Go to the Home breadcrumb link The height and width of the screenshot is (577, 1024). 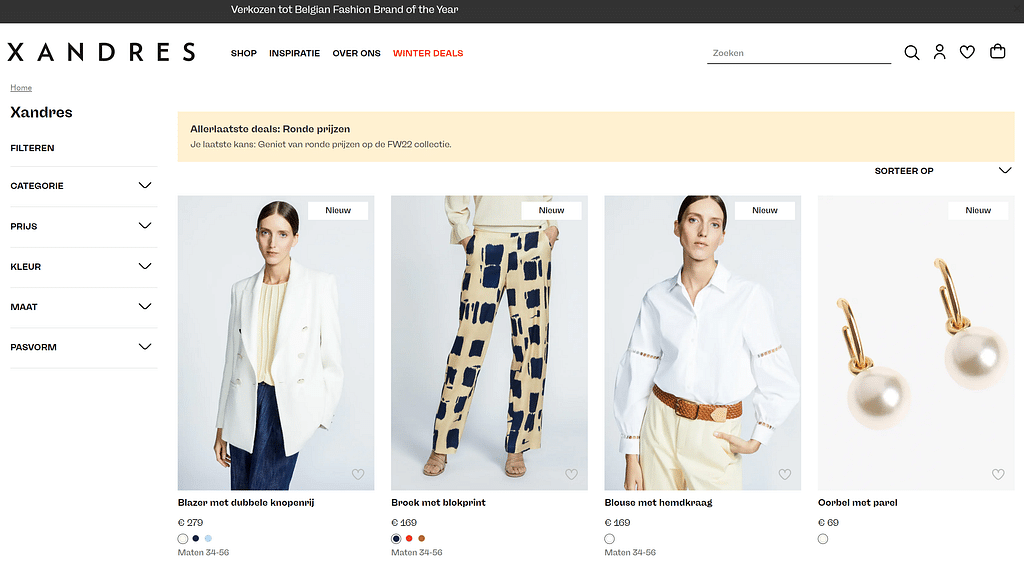(21, 88)
